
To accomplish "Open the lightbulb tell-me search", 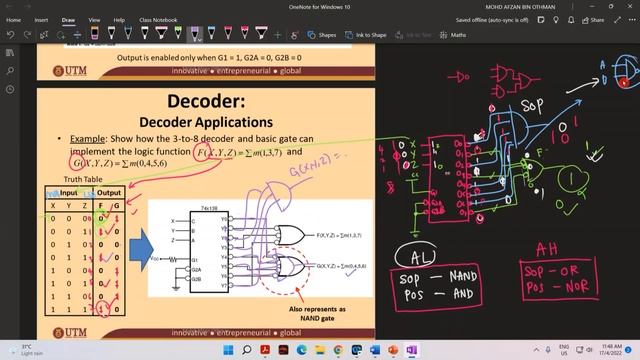I will [556, 20].
